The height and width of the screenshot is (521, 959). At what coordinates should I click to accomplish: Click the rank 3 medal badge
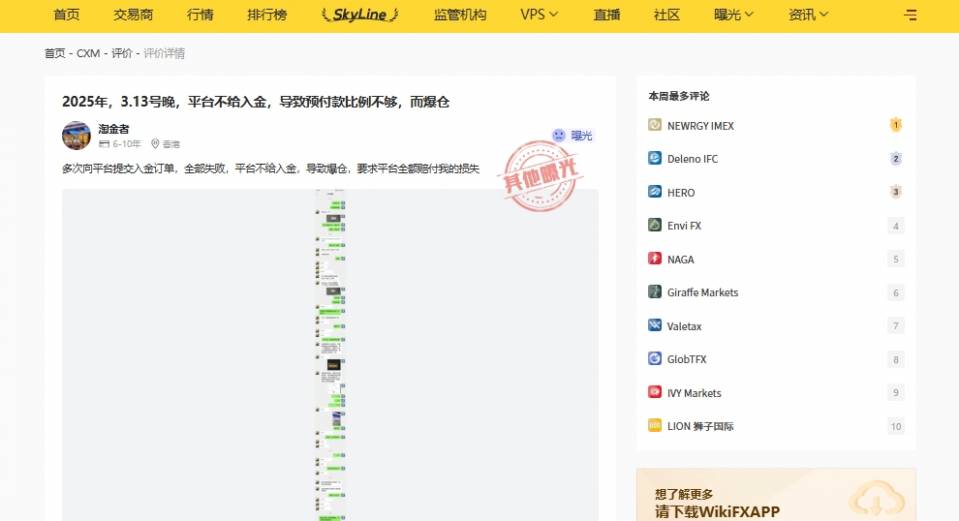click(x=895, y=192)
